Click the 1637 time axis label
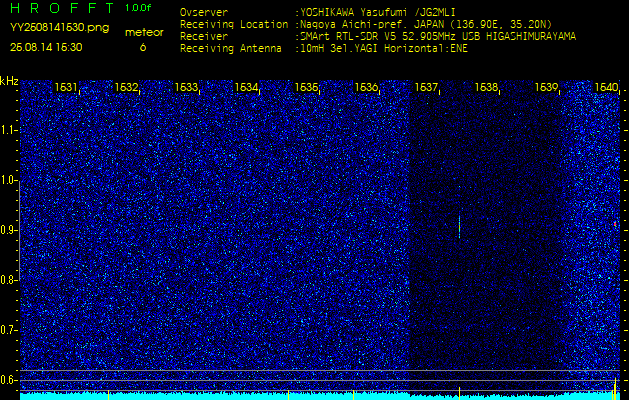629x400 pixels. pos(426,87)
